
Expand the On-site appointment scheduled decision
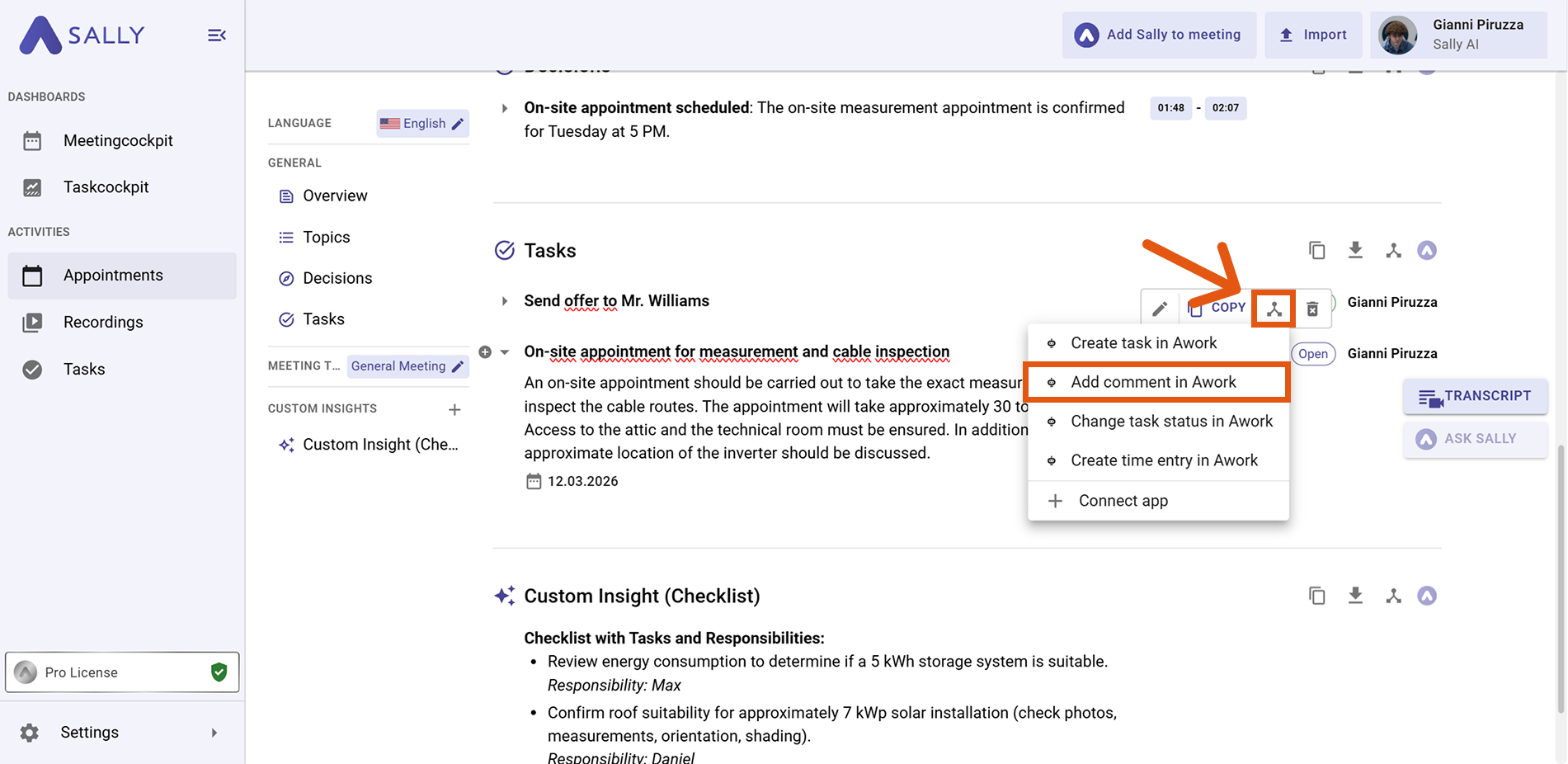click(x=505, y=108)
